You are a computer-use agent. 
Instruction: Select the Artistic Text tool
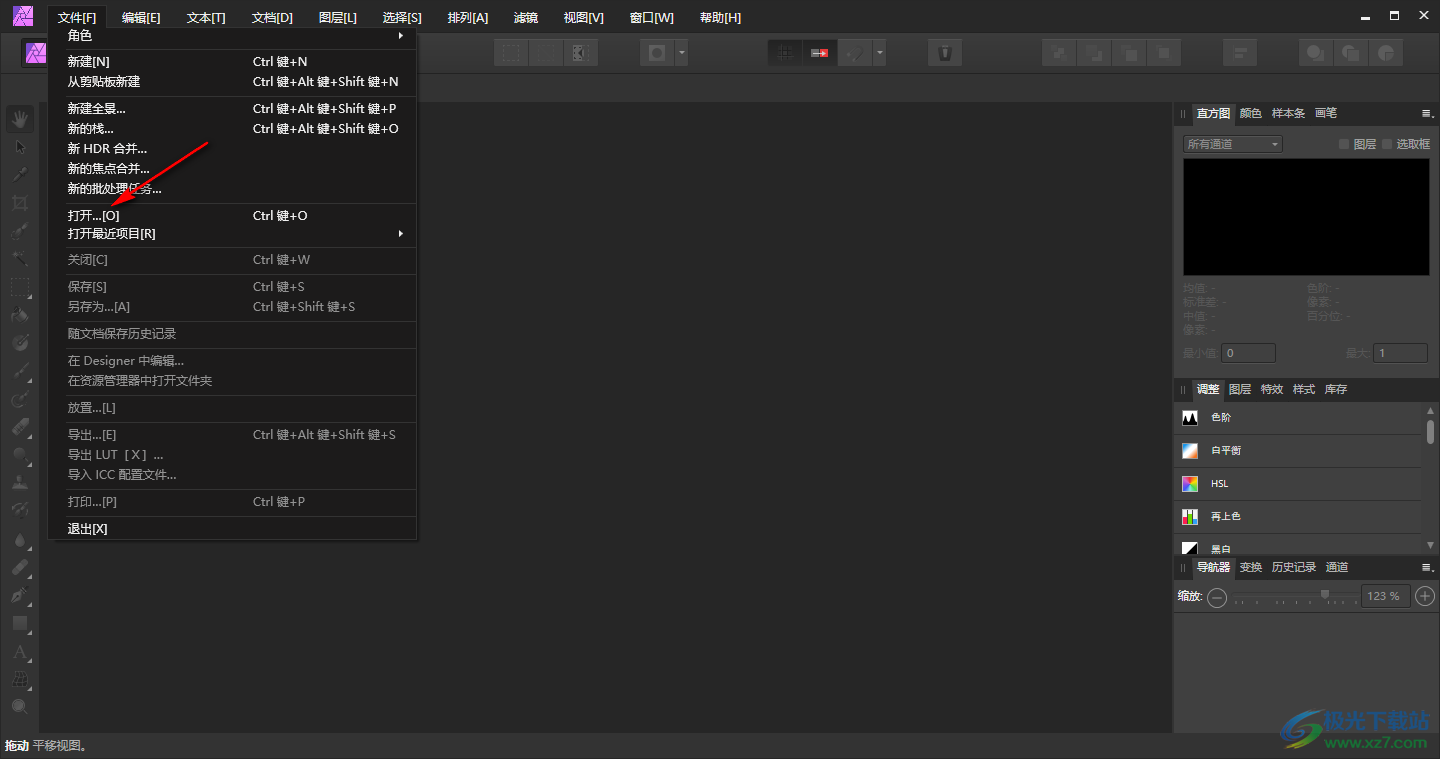coord(20,653)
